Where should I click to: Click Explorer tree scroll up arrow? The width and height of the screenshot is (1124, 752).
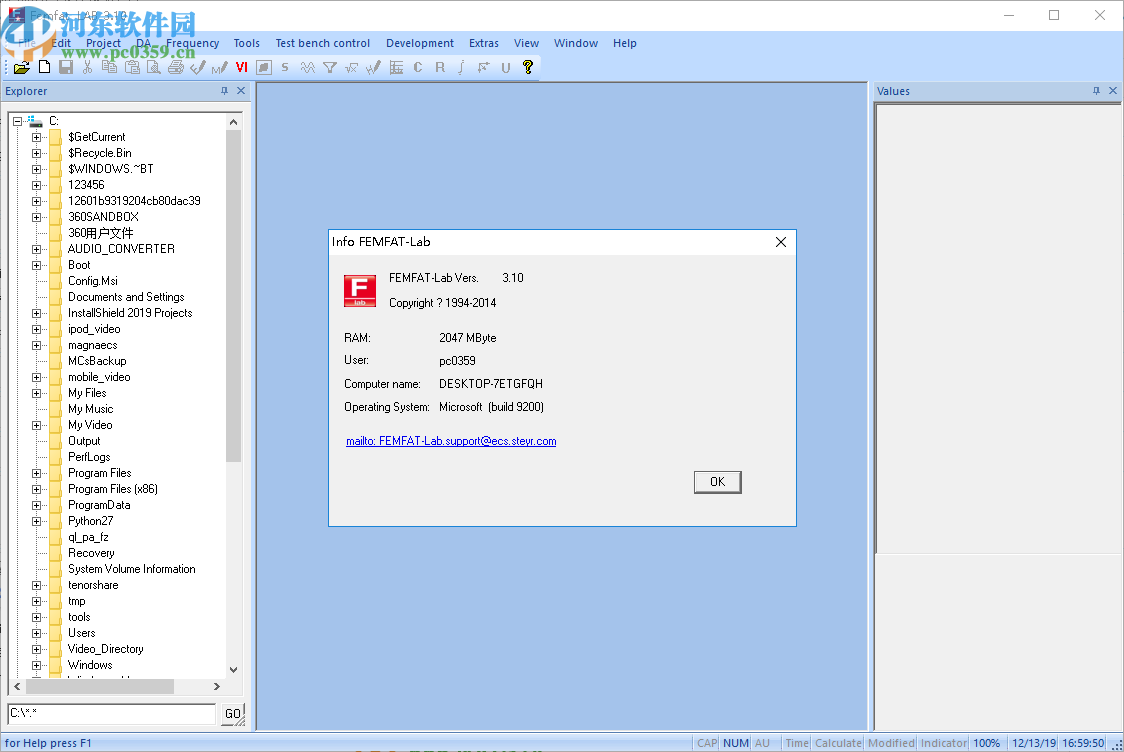[x=234, y=122]
